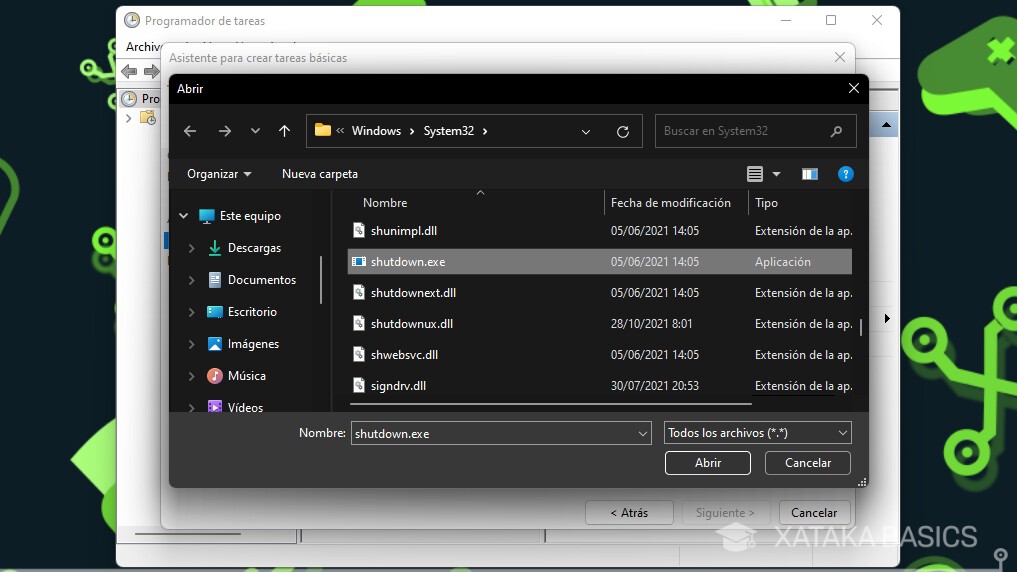Click the forward navigation arrow
The width and height of the screenshot is (1017, 572).
[224, 131]
